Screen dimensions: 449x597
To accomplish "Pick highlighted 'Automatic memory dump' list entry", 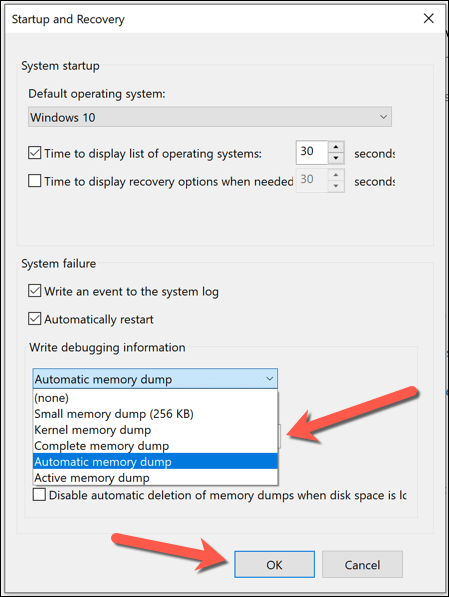I will click(155, 461).
